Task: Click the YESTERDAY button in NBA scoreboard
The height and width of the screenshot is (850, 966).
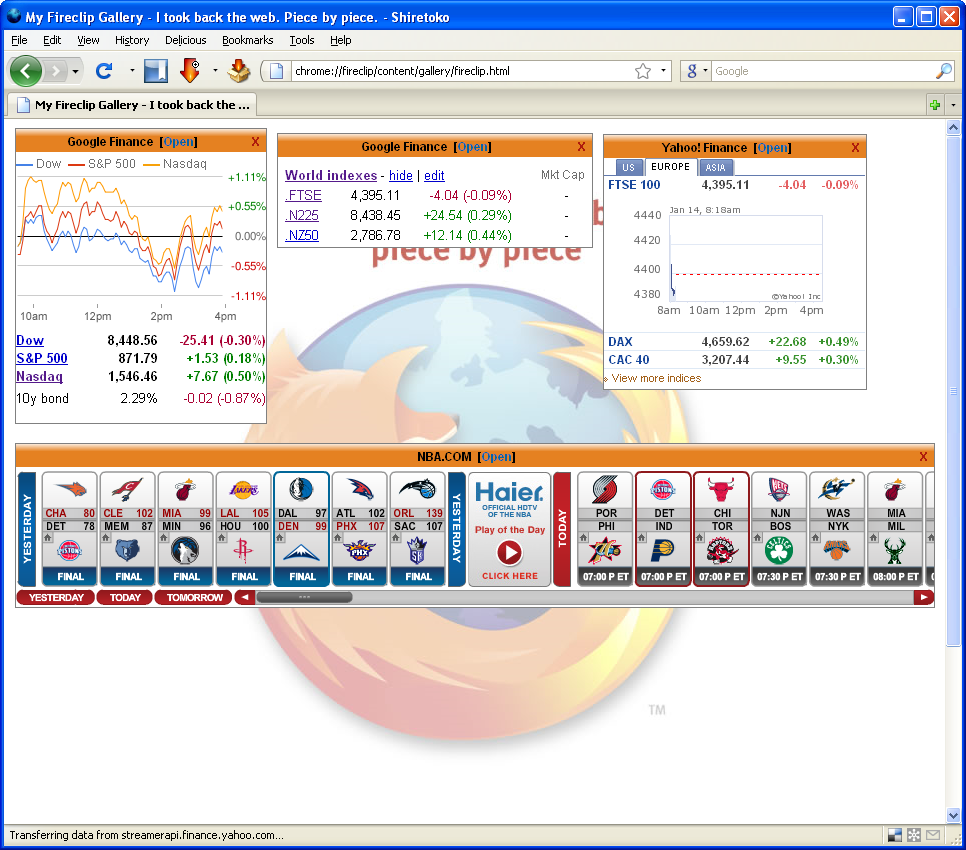Action: click(56, 597)
